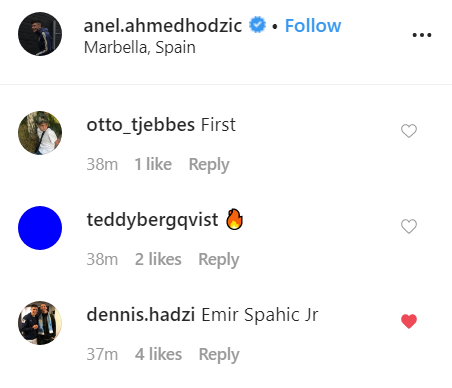Like teddybergqvist's fire emoji comment
452x388 pixels.
(409, 226)
